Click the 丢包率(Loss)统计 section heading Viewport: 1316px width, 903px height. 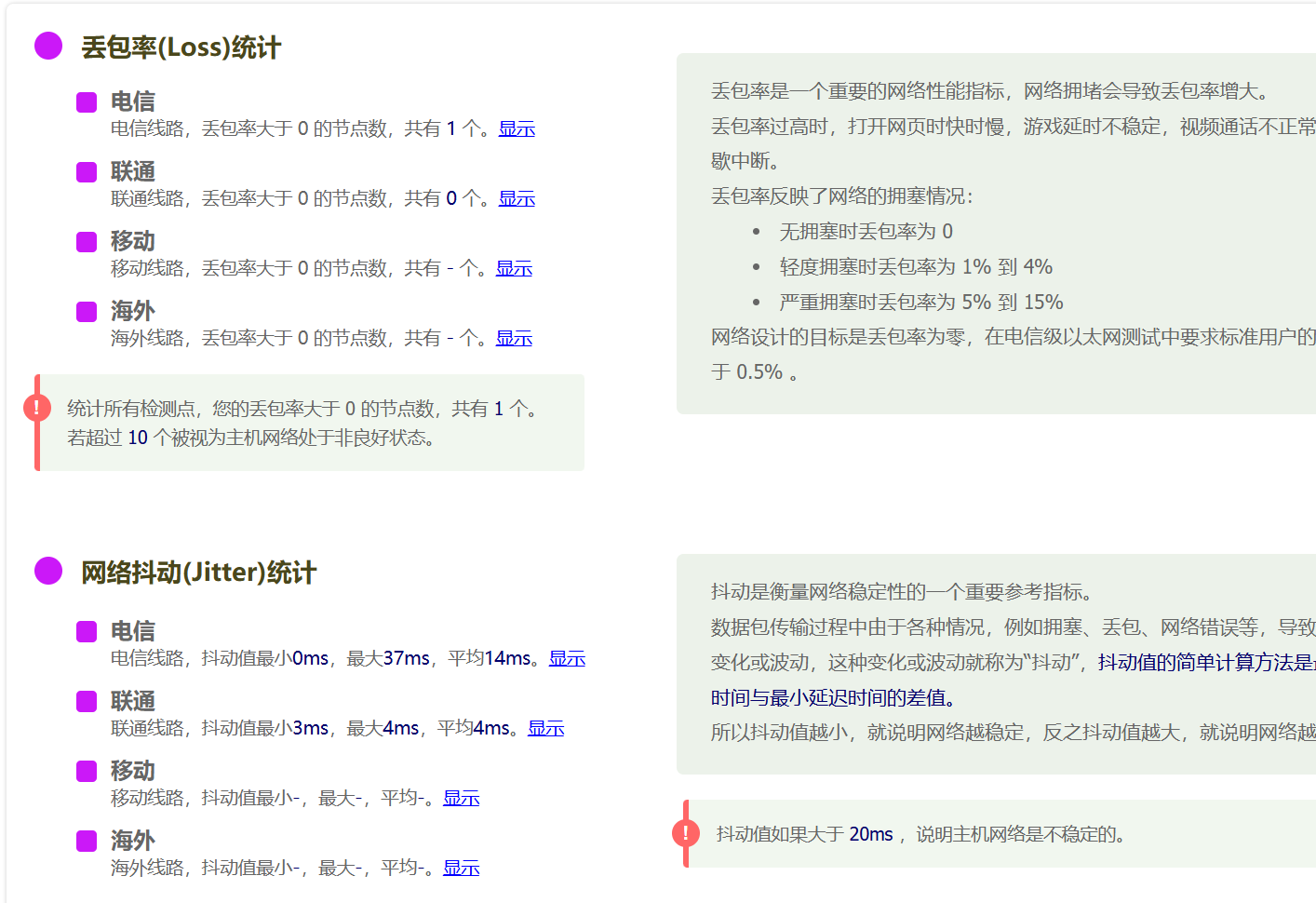181,47
